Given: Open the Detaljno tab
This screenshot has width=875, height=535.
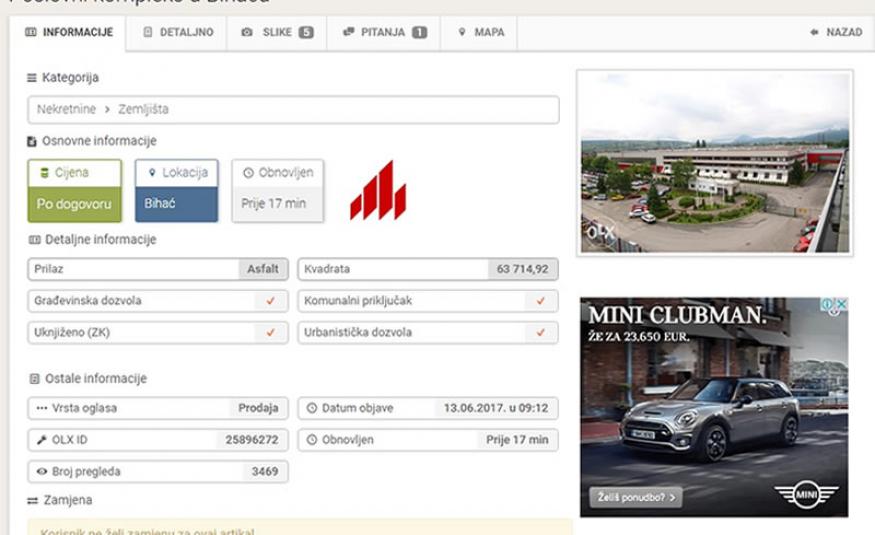Looking at the screenshot, I should click(178, 32).
